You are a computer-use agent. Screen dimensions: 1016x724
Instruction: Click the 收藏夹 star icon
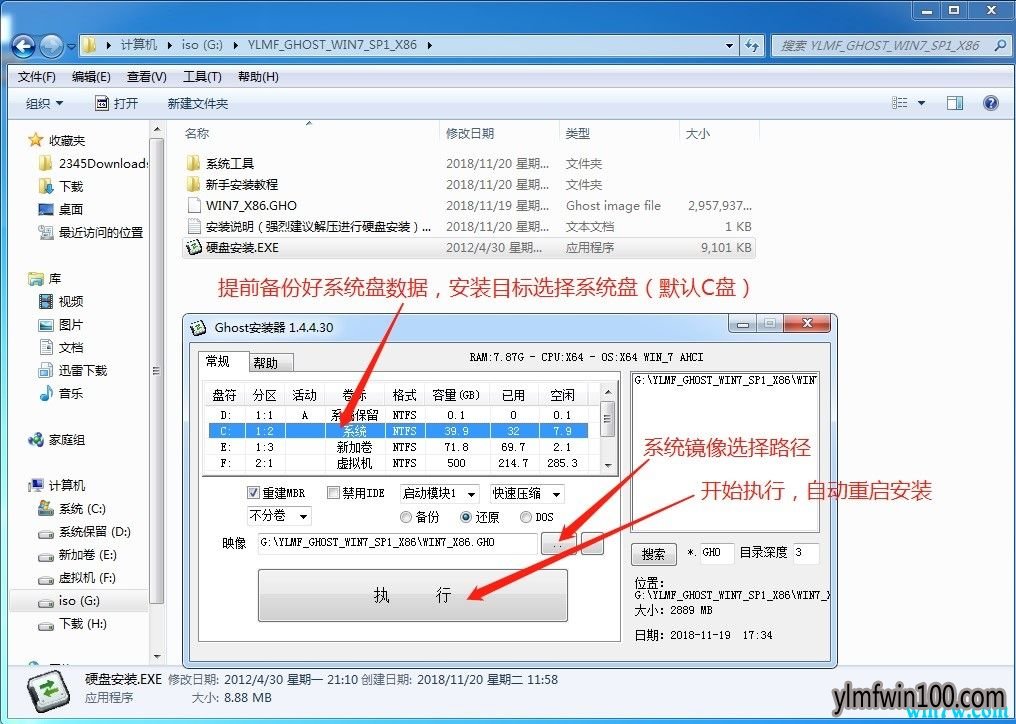(36, 140)
